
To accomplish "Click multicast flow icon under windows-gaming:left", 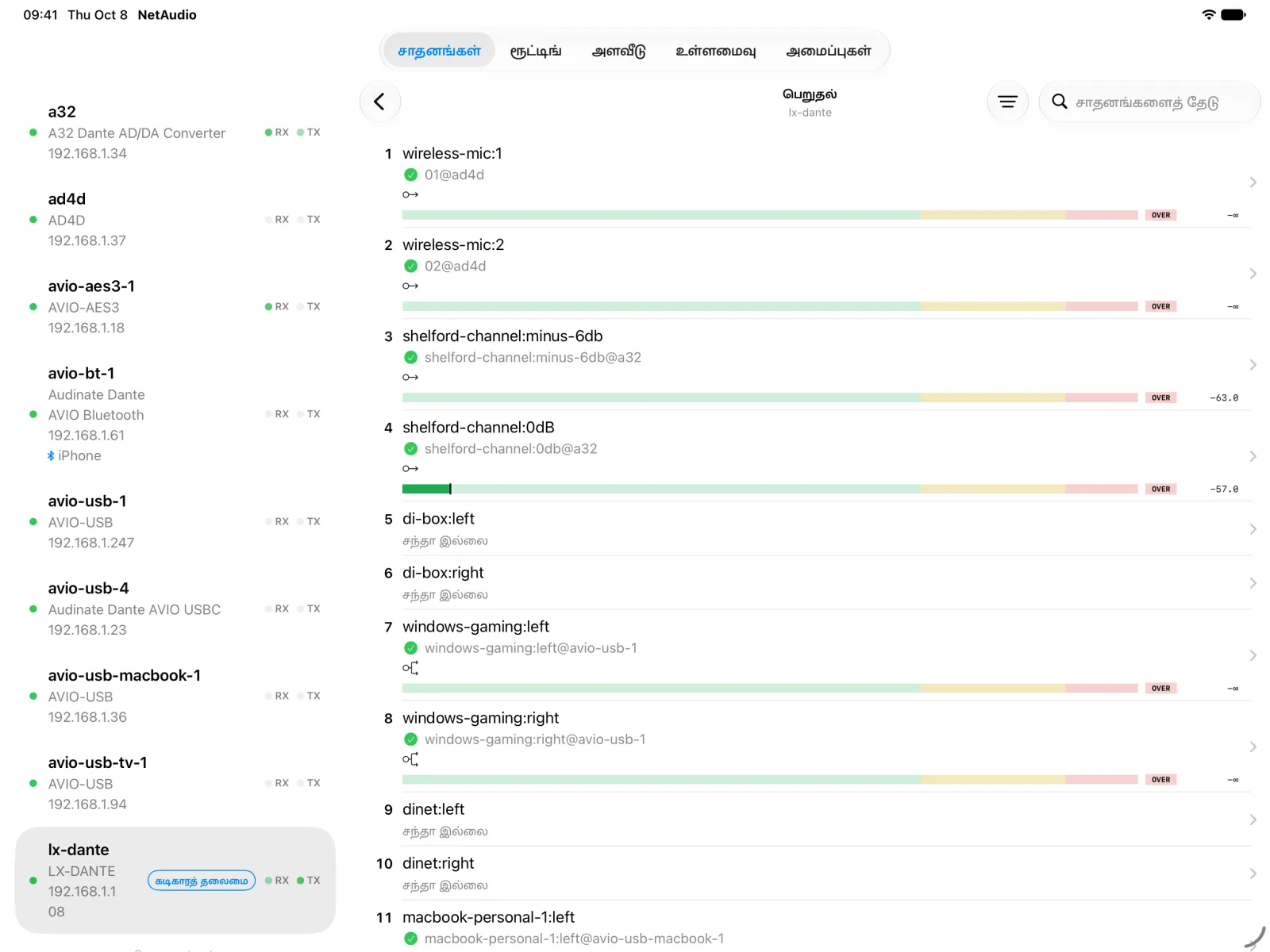I will pos(410,668).
